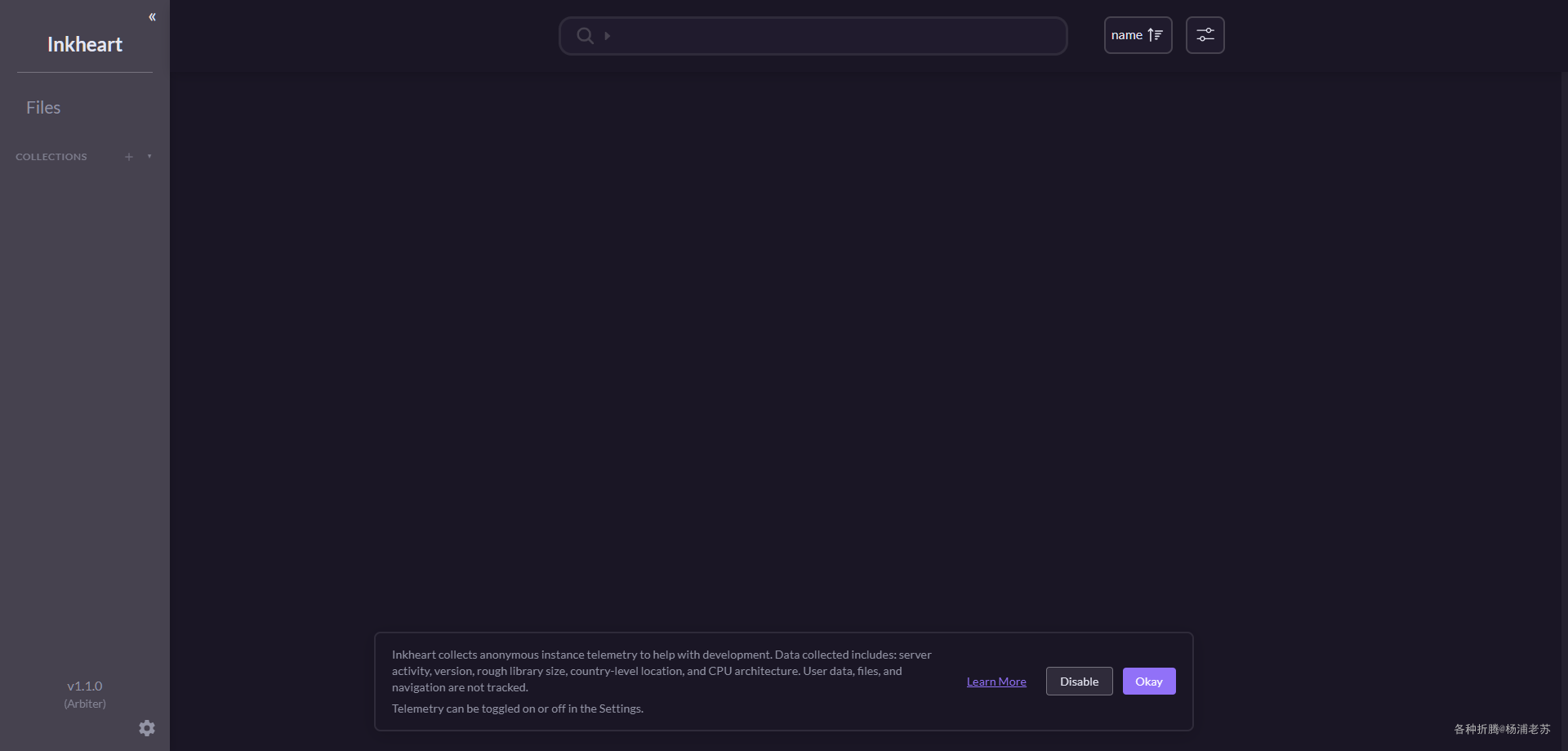The height and width of the screenshot is (751, 1568).
Task: Change sort order with name button
Action: click(x=1138, y=35)
